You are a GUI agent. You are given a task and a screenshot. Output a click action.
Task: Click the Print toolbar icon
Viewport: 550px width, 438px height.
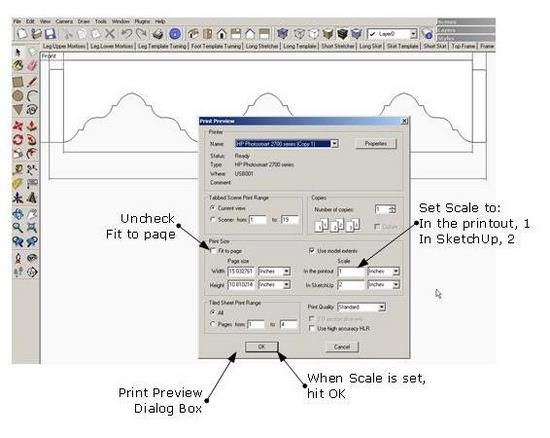(x=158, y=34)
